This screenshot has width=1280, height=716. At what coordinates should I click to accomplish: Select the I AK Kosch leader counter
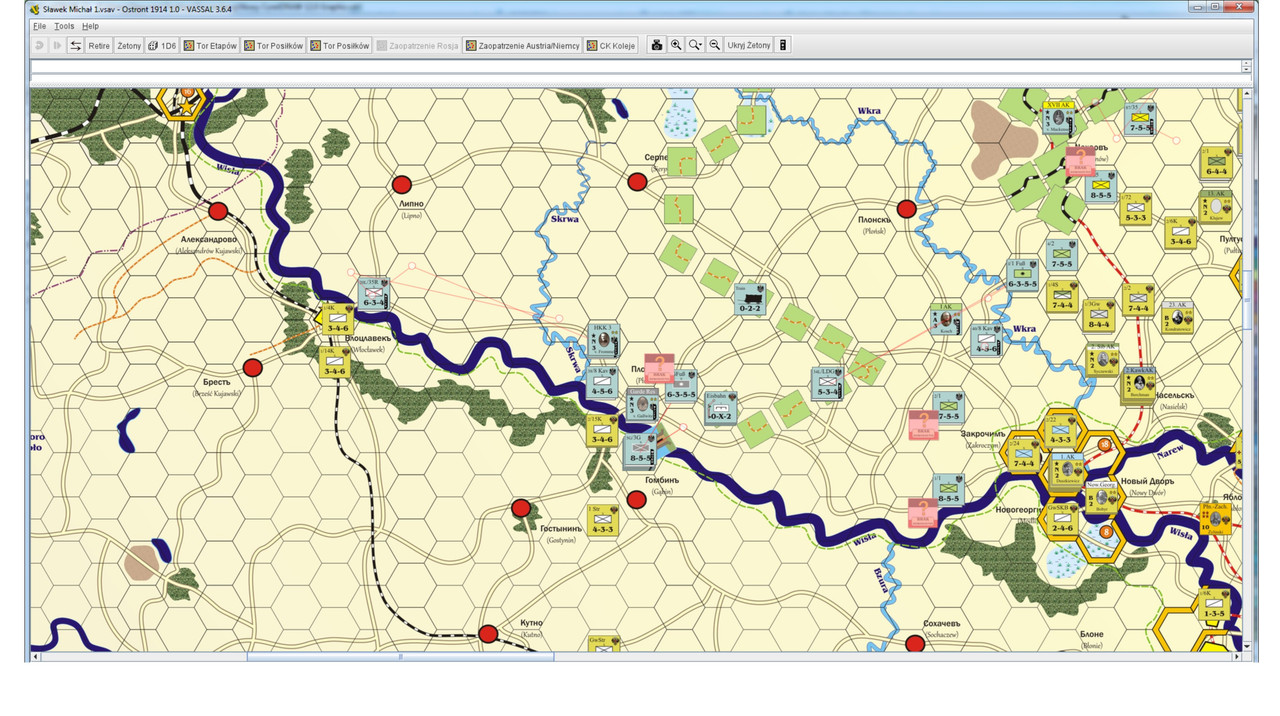pos(945,319)
